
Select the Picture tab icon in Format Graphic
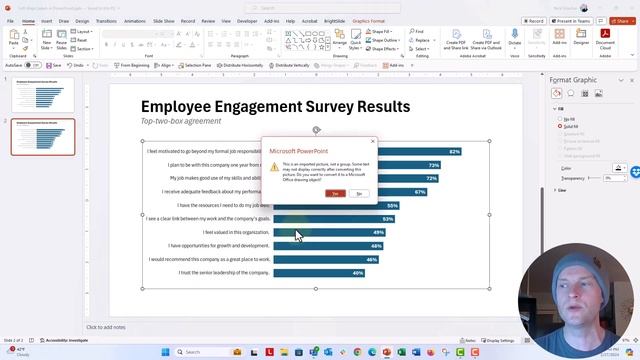click(x=599, y=93)
